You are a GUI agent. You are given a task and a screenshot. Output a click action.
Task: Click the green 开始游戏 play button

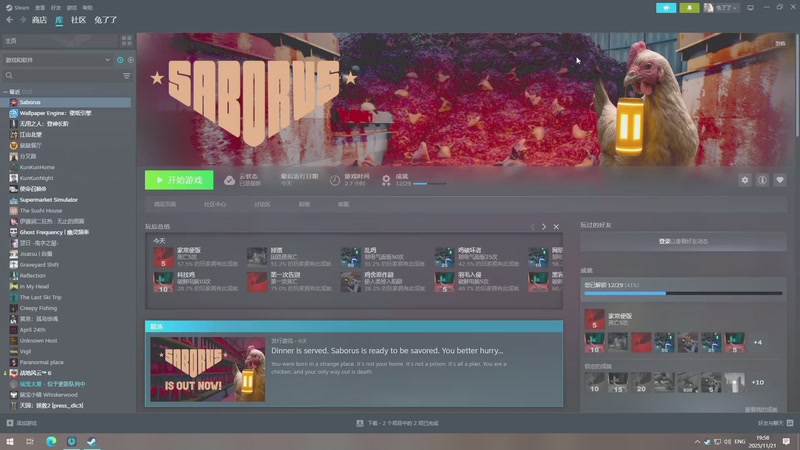tap(179, 180)
